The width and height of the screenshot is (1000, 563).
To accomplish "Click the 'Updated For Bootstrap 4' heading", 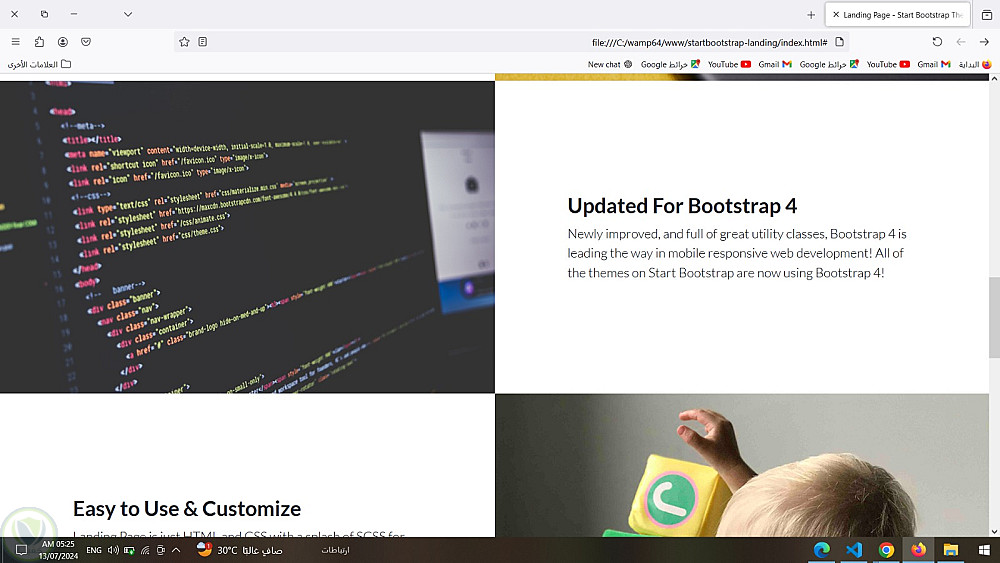I will (x=682, y=206).
